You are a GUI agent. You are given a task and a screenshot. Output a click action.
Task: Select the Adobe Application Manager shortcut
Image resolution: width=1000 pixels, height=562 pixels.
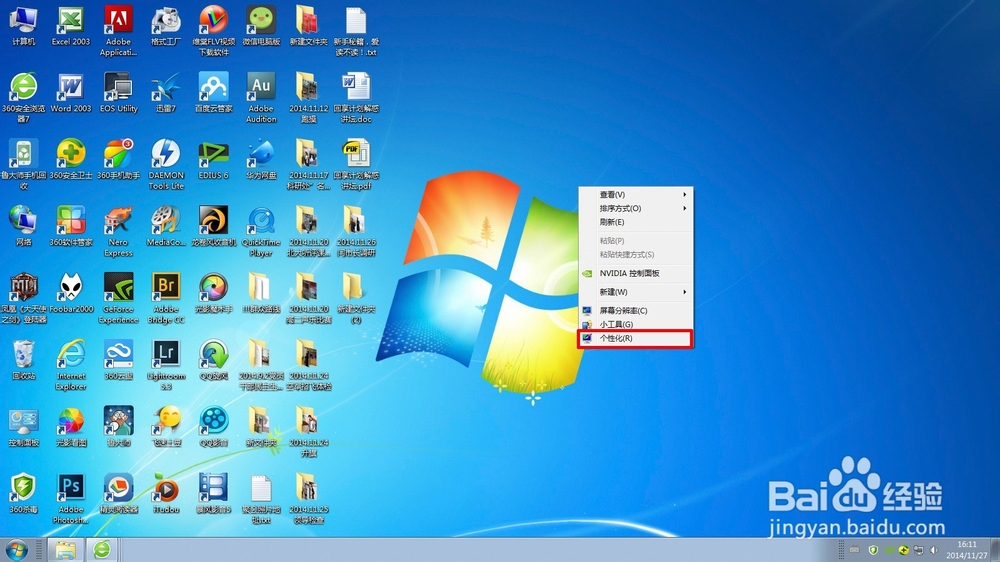[118, 31]
